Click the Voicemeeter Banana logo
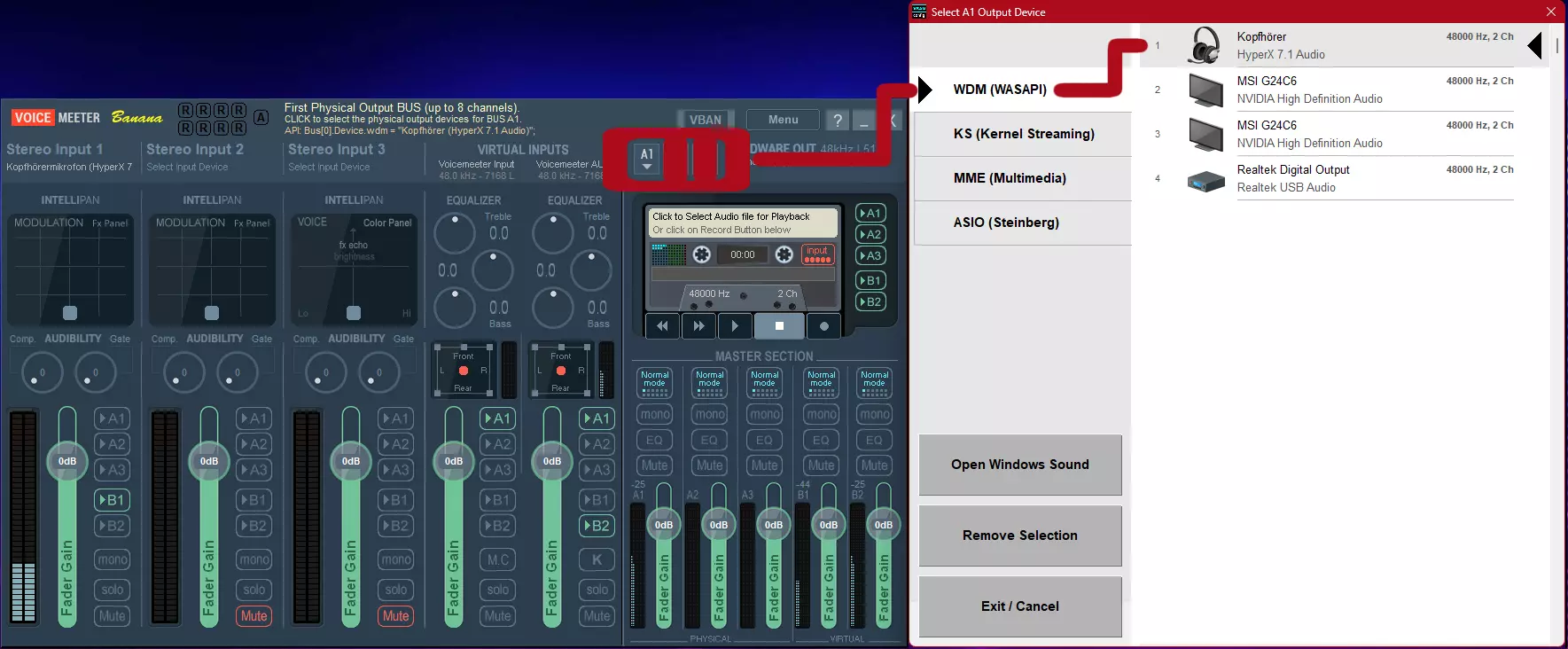This screenshot has width=1568, height=649. pos(87,118)
